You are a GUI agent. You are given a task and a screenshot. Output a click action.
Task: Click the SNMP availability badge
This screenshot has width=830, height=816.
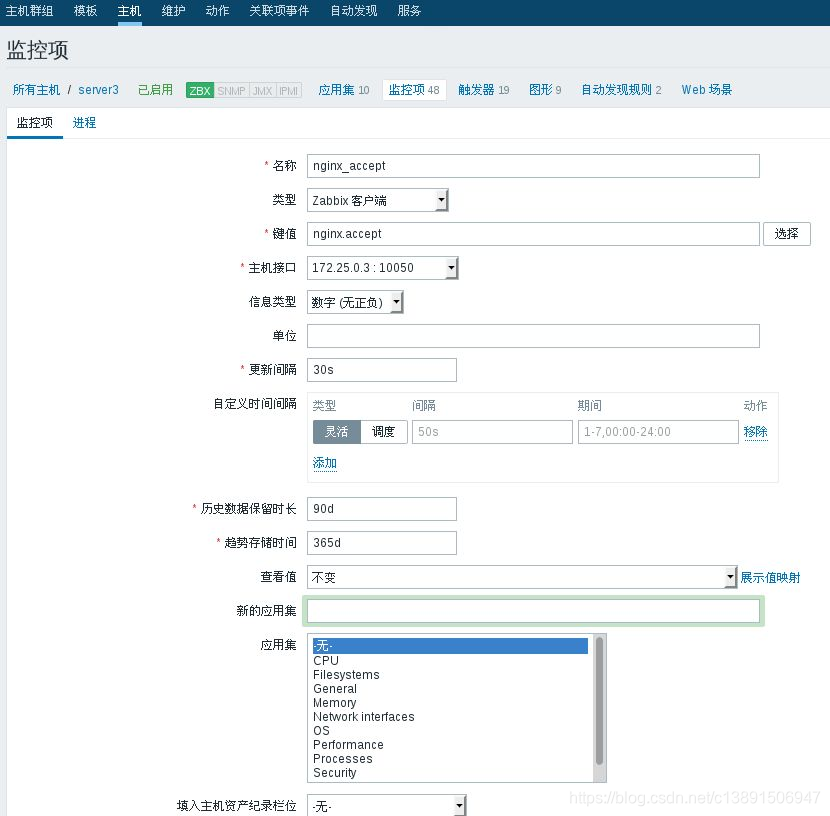231,90
